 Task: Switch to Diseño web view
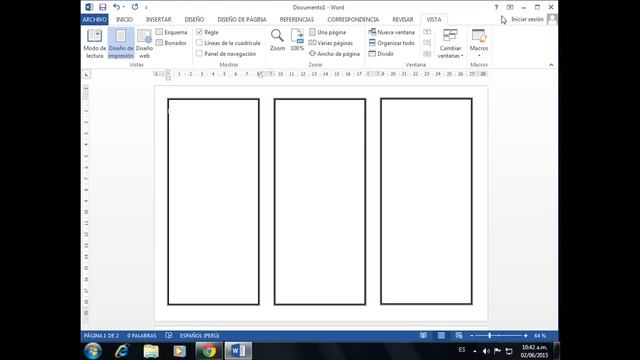144,44
